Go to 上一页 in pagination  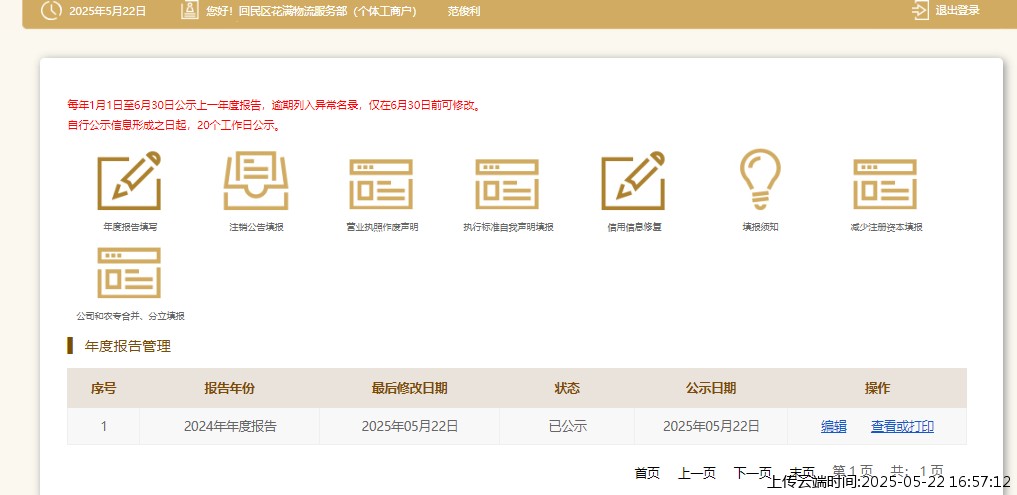click(x=697, y=473)
